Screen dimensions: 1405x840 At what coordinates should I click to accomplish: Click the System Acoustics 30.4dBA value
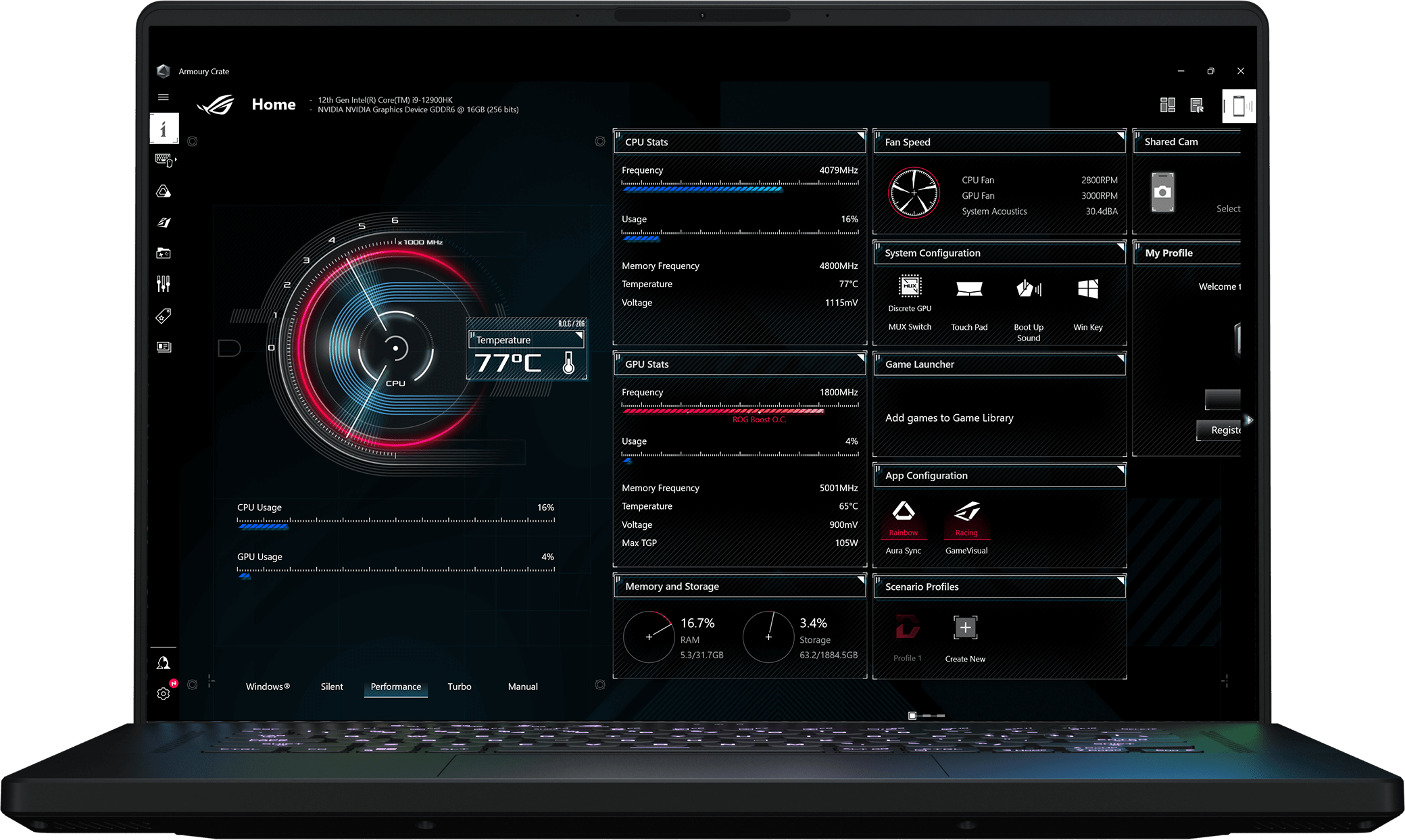(1102, 212)
